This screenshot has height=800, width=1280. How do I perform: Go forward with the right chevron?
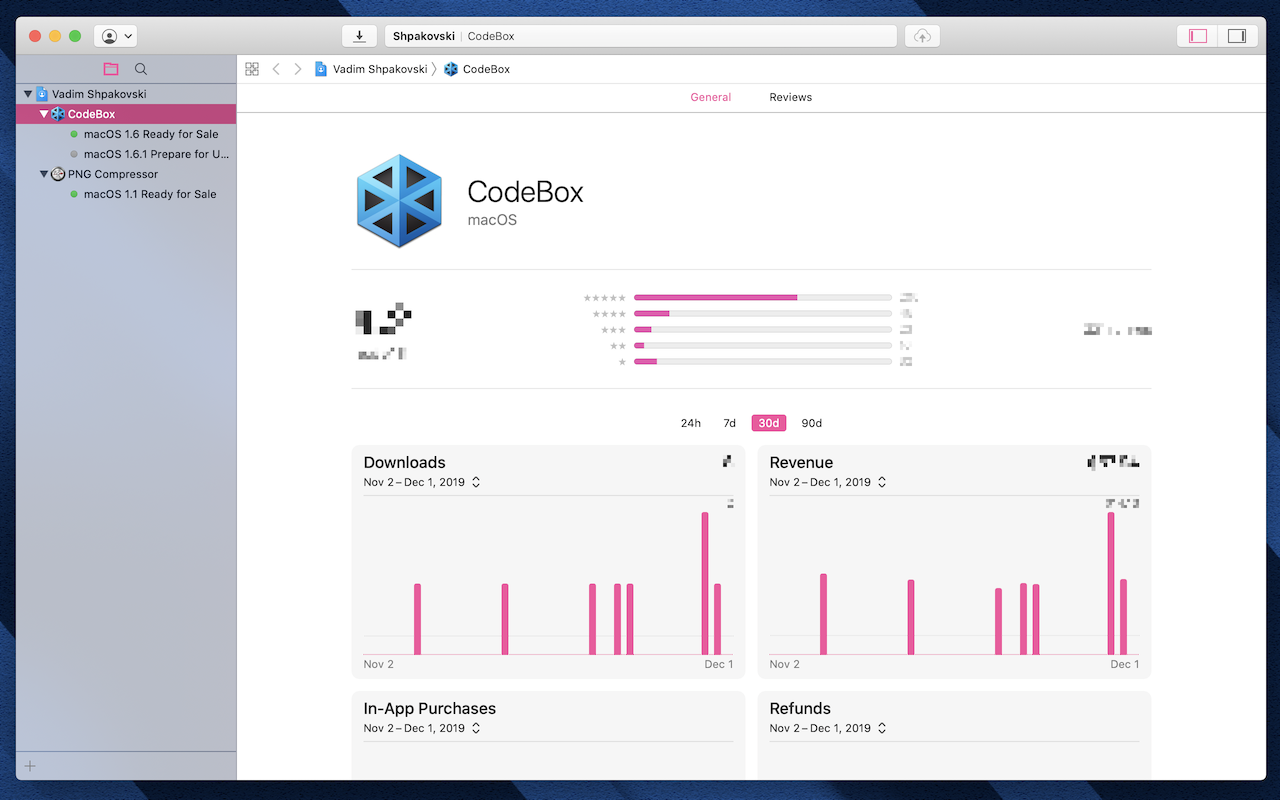[x=297, y=69]
